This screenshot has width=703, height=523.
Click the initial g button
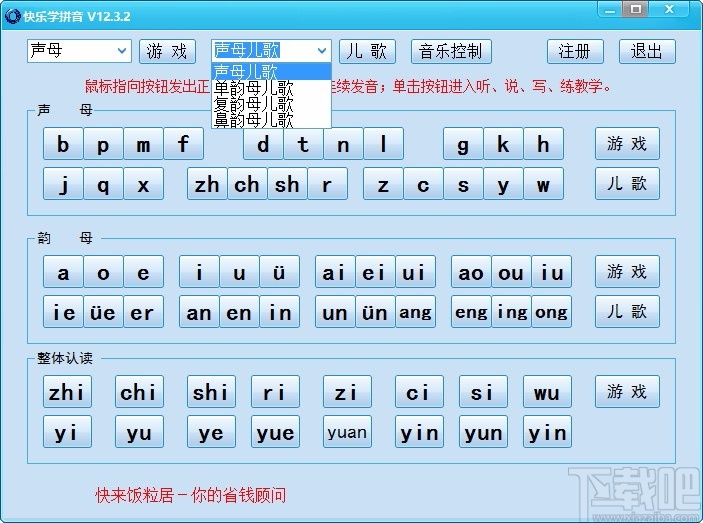pos(463,143)
